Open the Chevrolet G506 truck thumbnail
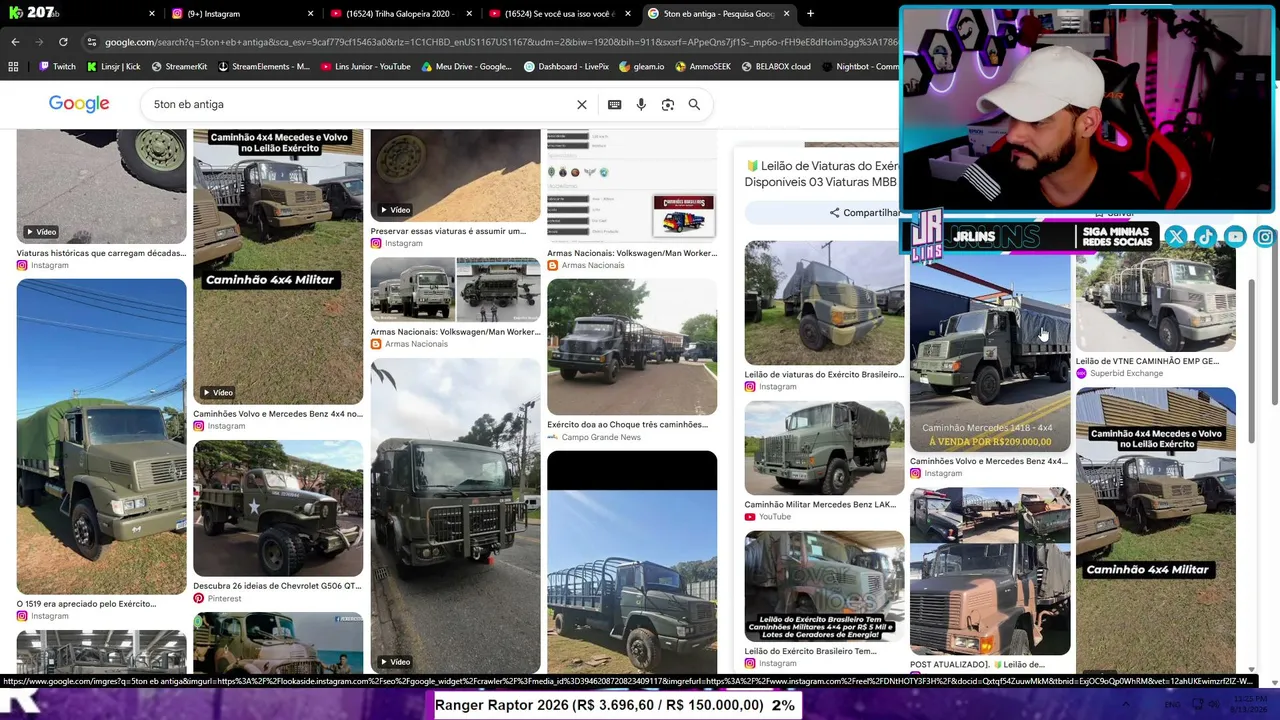Image resolution: width=1280 pixels, height=720 pixels. tap(278, 509)
